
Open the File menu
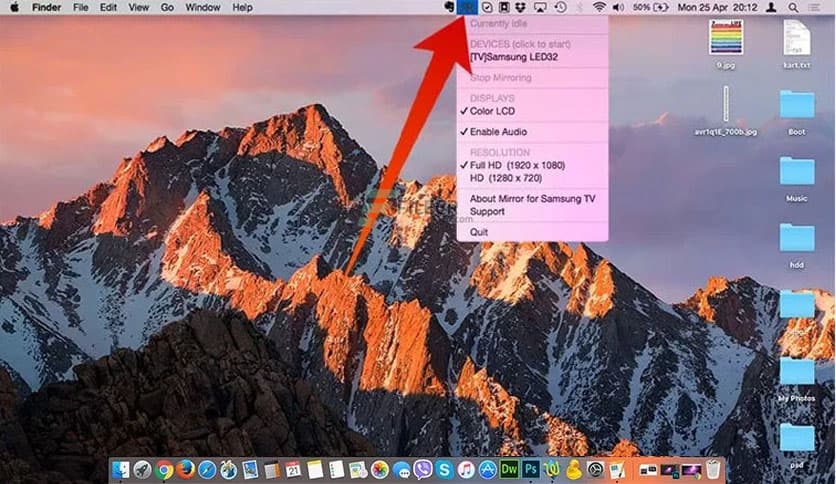click(x=81, y=7)
